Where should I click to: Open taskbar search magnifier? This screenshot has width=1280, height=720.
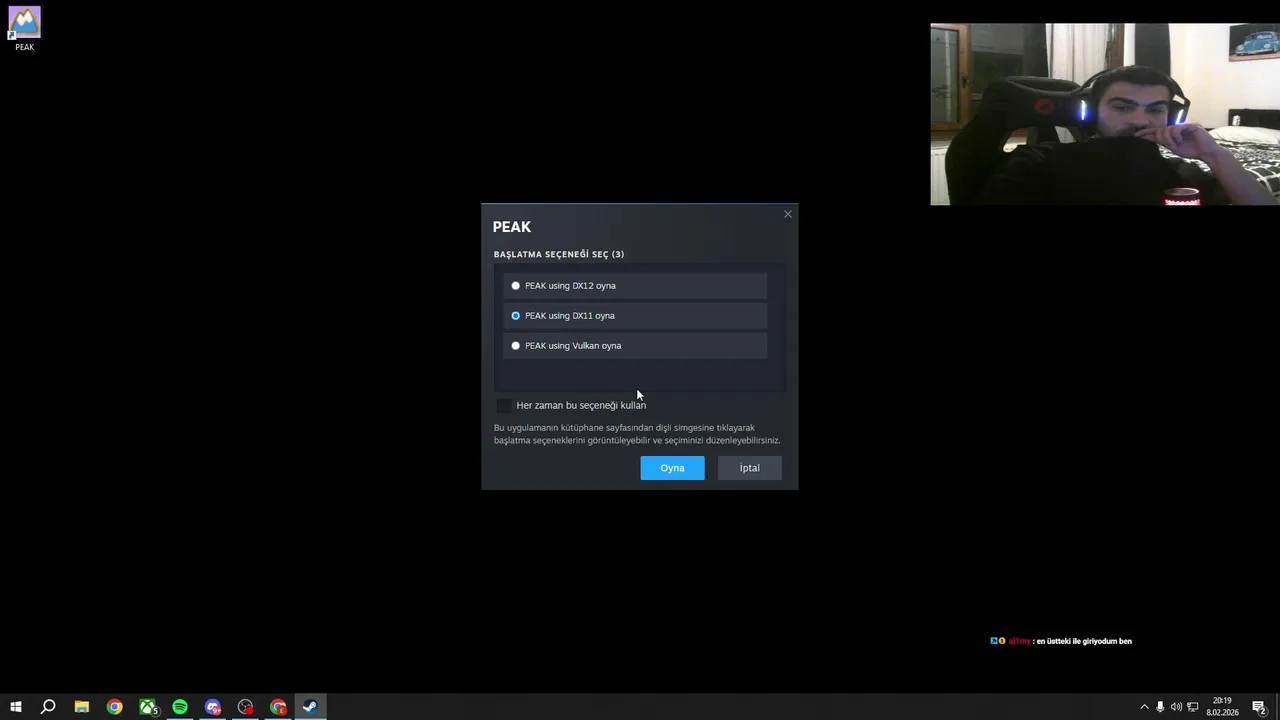[48, 707]
